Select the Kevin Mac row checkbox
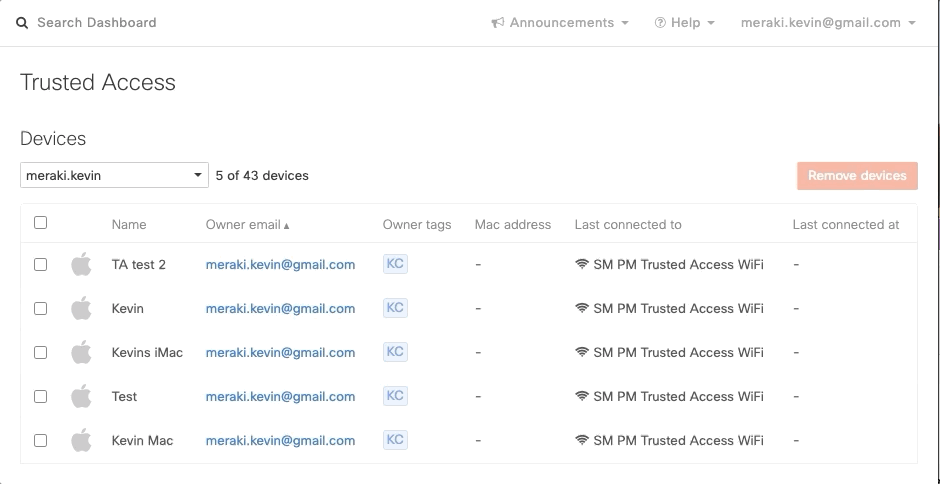The width and height of the screenshot is (940, 484). tap(41, 440)
